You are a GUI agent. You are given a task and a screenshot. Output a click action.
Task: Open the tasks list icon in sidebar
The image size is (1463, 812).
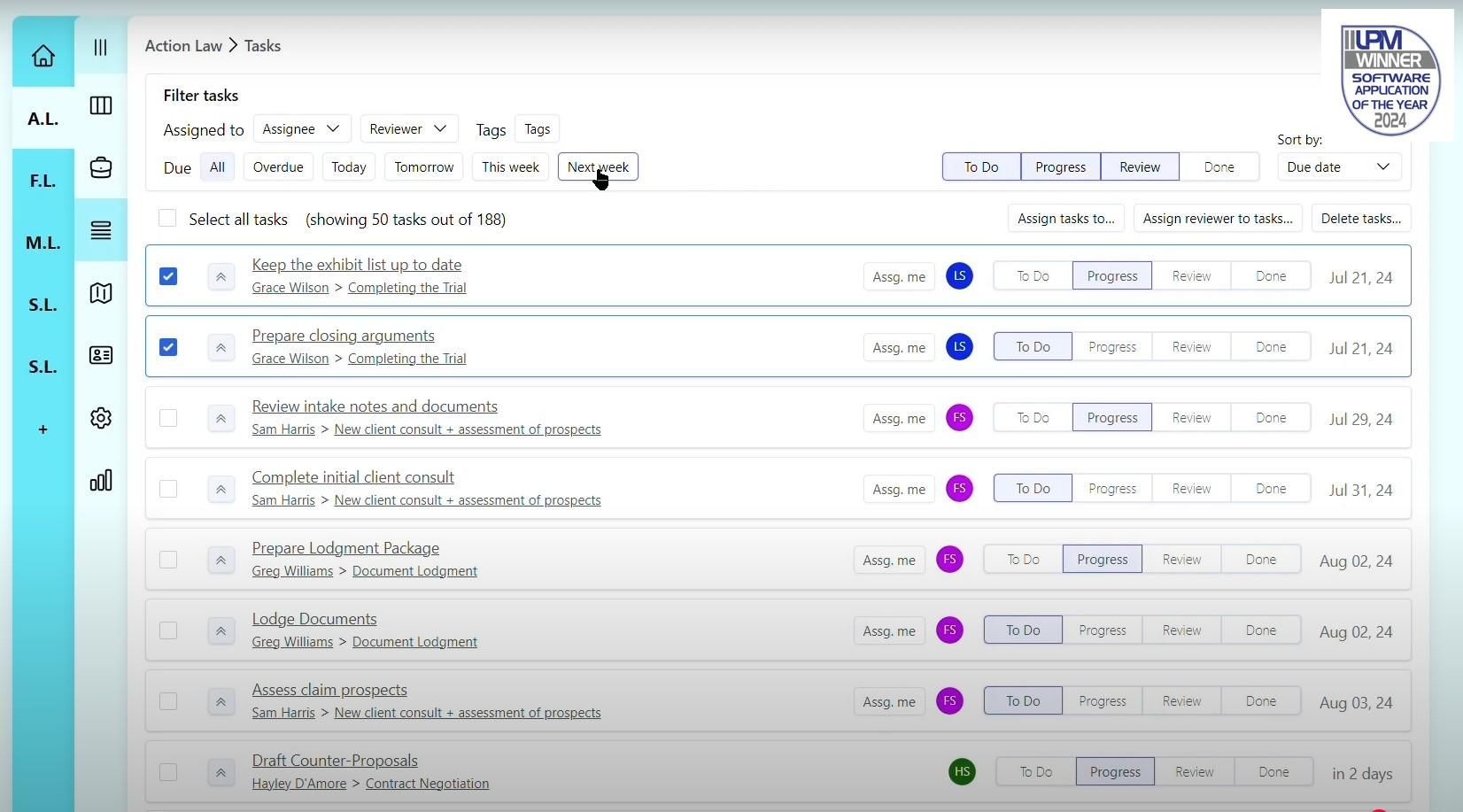[101, 230]
